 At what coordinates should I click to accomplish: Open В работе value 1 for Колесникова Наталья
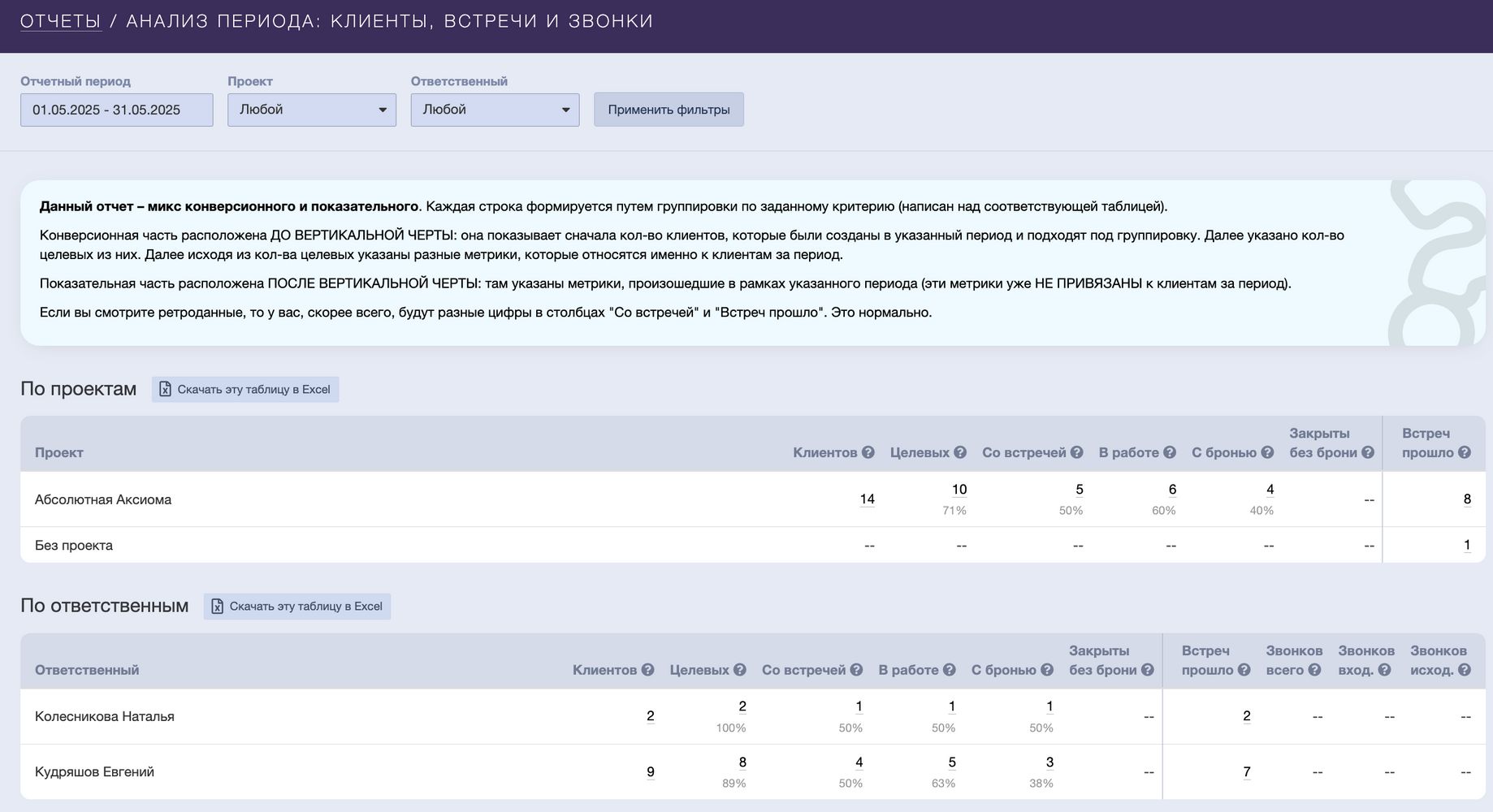tap(951, 706)
